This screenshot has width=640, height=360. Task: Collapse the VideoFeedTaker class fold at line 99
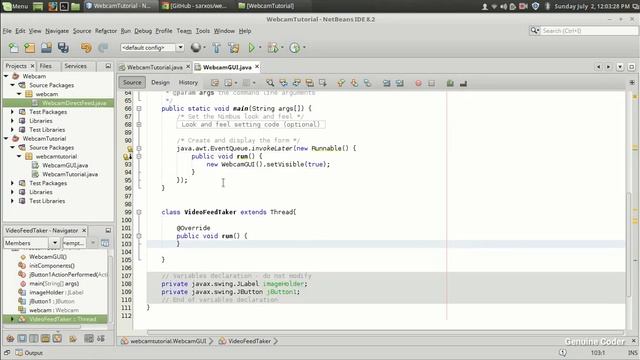(139, 212)
